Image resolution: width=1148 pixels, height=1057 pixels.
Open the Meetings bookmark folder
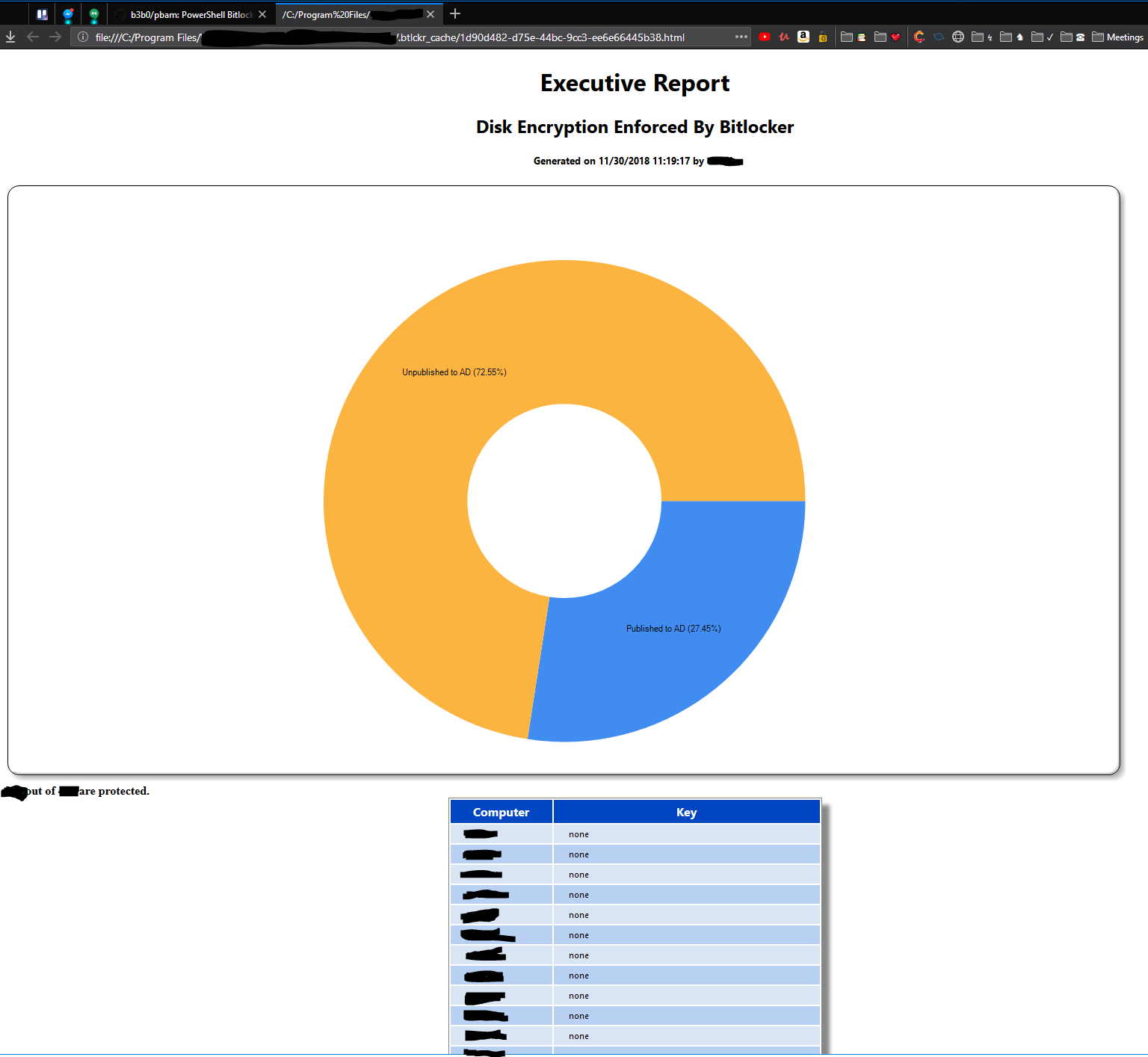[x=1117, y=37]
